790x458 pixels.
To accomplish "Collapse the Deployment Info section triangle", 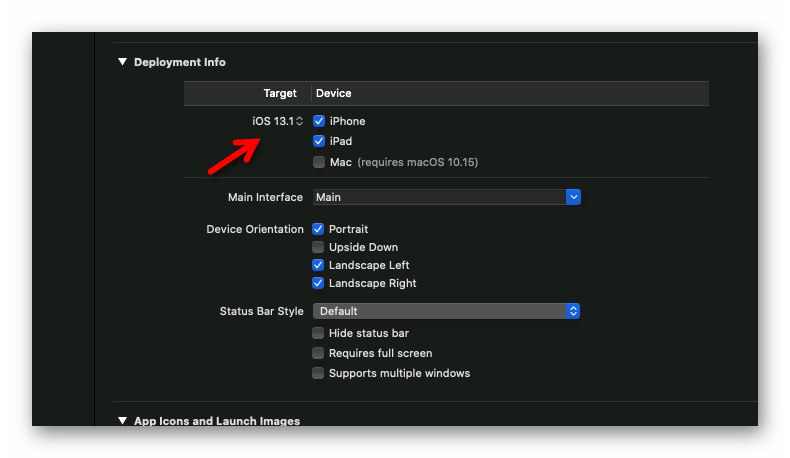I will [123, 62].
